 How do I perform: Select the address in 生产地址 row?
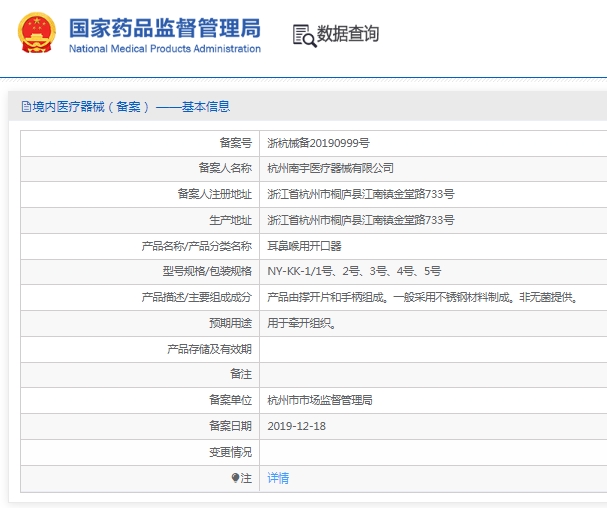[x=361, y=220]
